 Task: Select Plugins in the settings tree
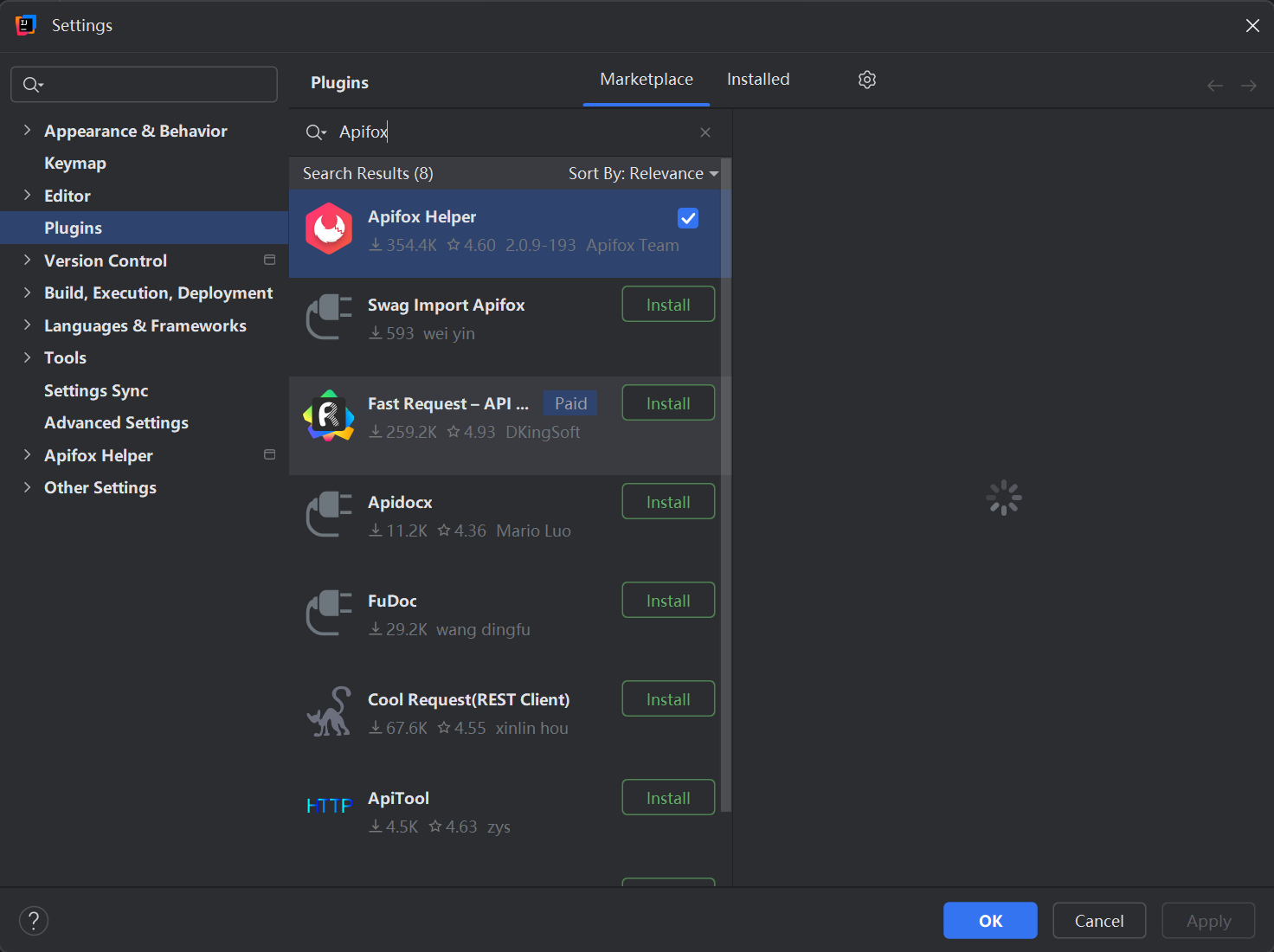(x=144, y=228)
